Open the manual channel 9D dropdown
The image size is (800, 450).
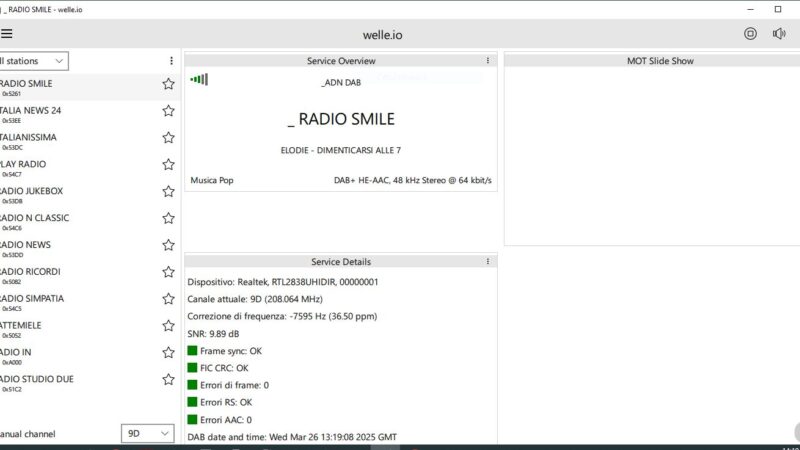pyautogui.click(x=147, y=433)
